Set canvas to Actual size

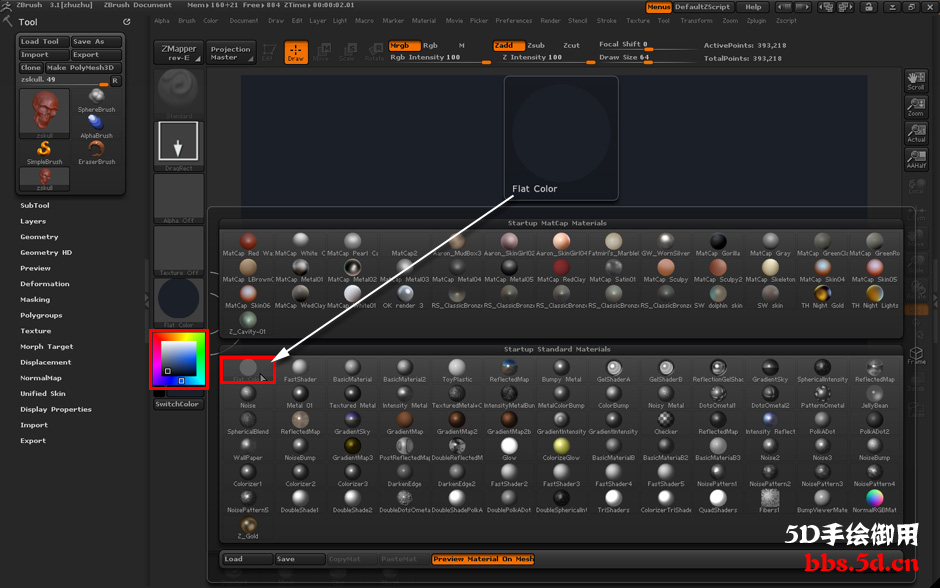pos(915,133)
